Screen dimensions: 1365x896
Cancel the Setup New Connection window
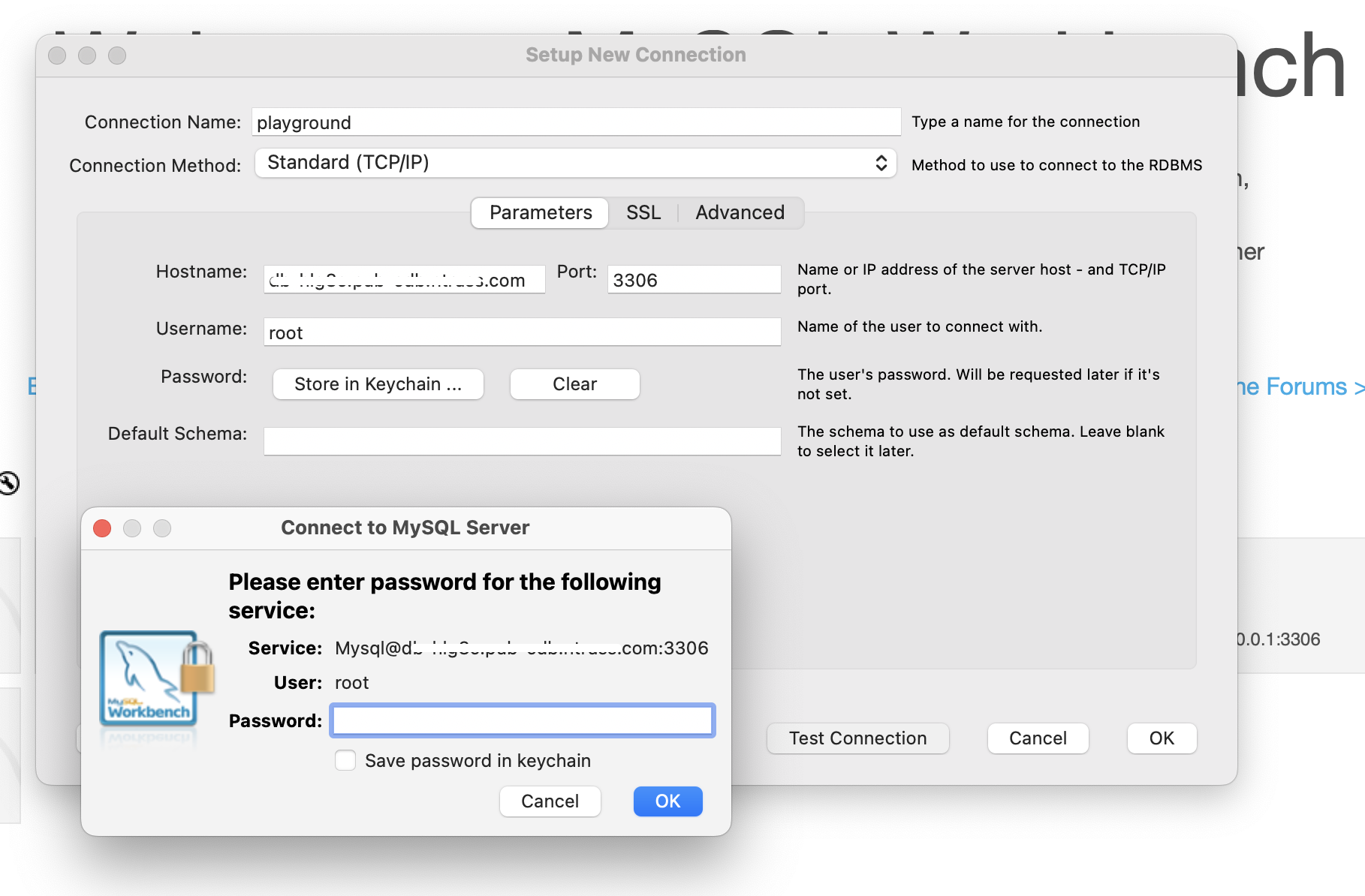tap(1038, 738)
